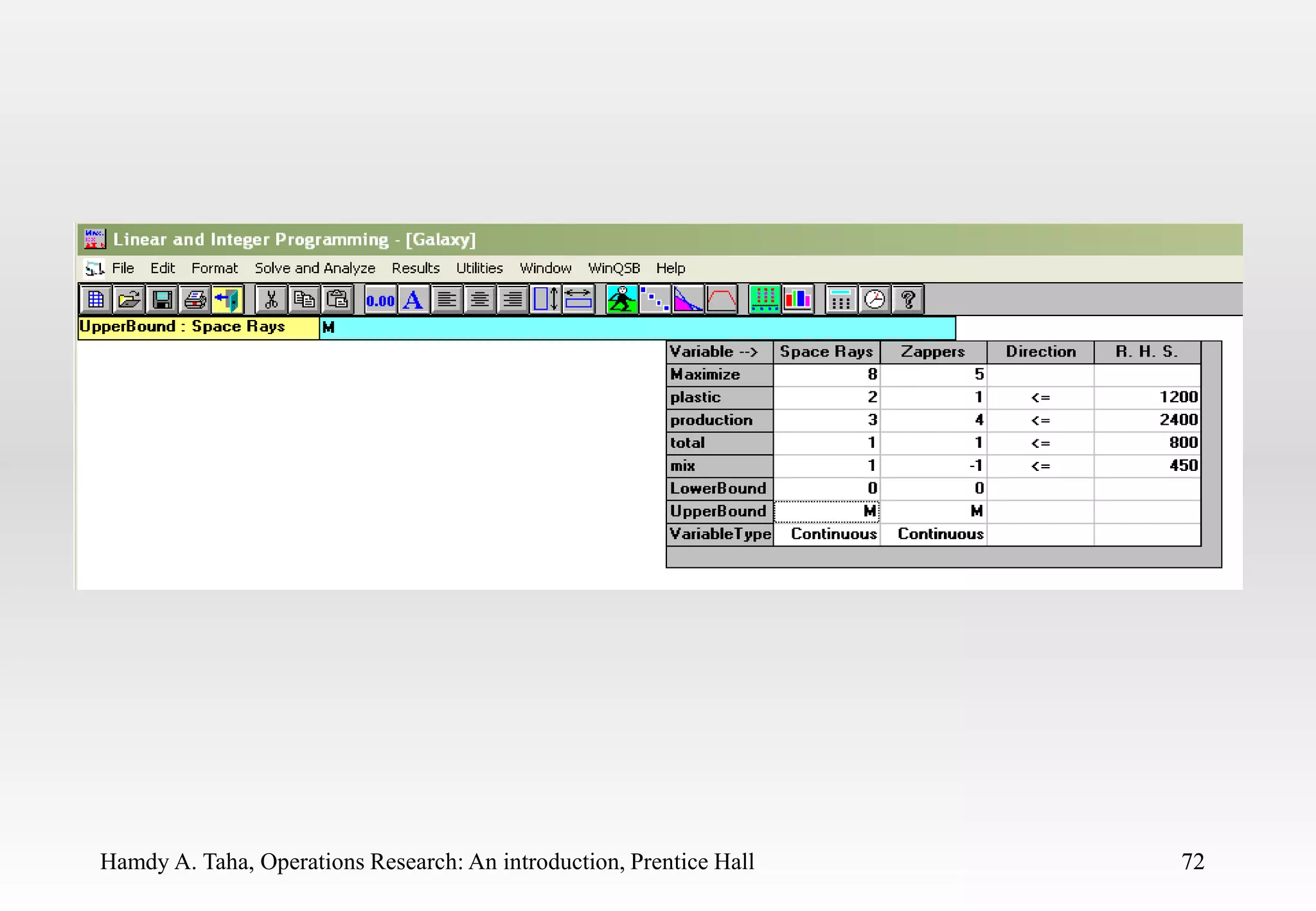Click the Open Problem folder icon
The image size is (1316, 911).
point(129,299)
